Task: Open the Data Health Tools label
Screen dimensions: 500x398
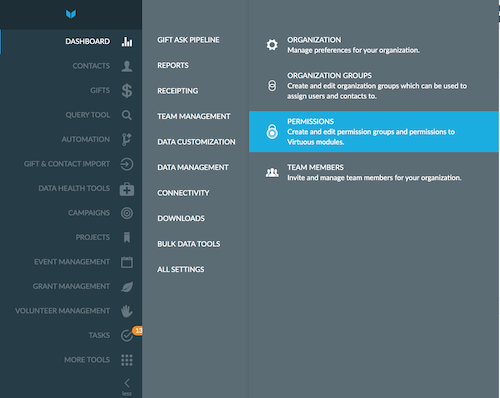Action: tap(74, 188)
